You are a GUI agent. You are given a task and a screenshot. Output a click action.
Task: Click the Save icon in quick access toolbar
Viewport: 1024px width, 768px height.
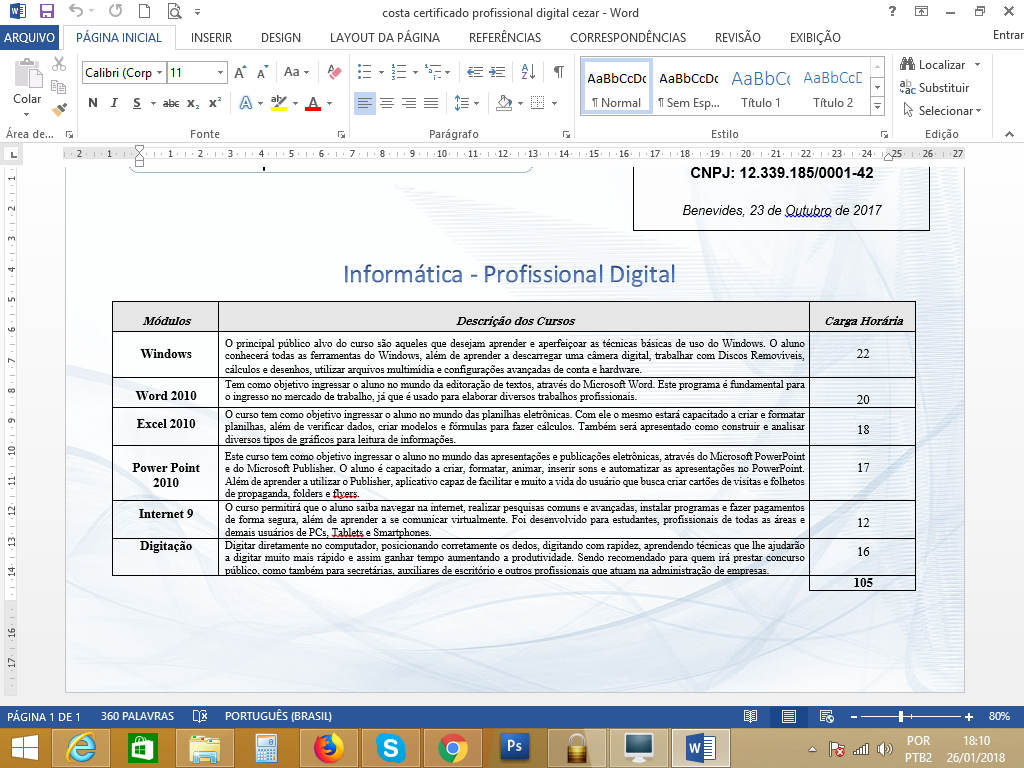46,12
